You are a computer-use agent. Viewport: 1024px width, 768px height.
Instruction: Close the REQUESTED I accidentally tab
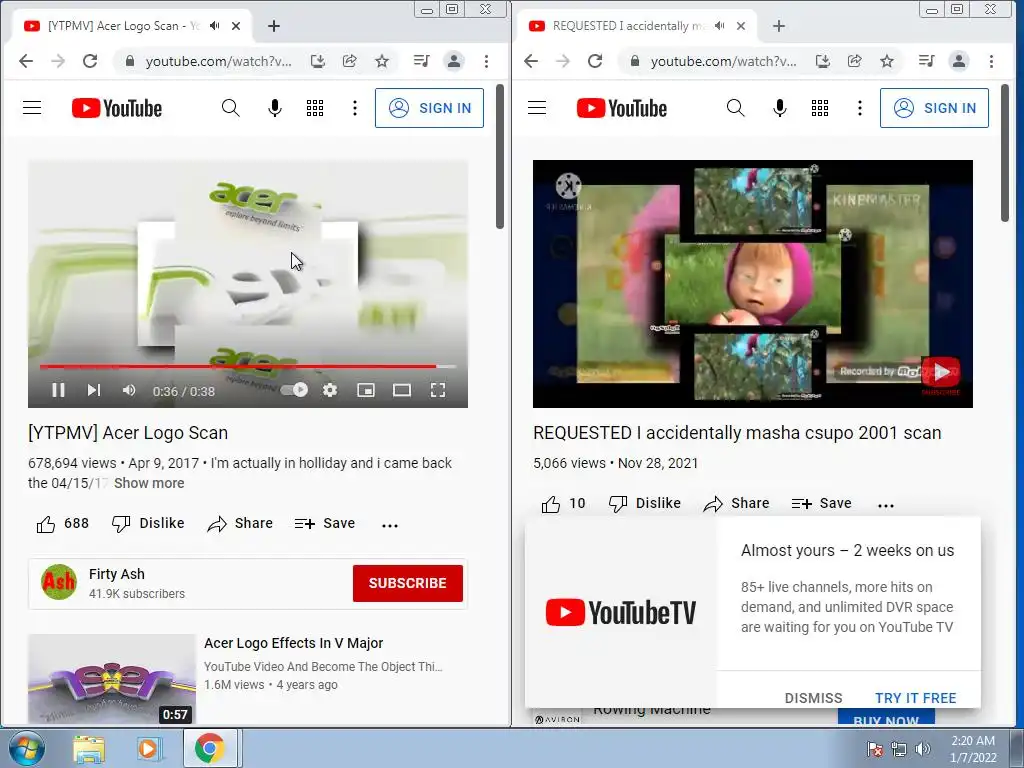[741, 26]
